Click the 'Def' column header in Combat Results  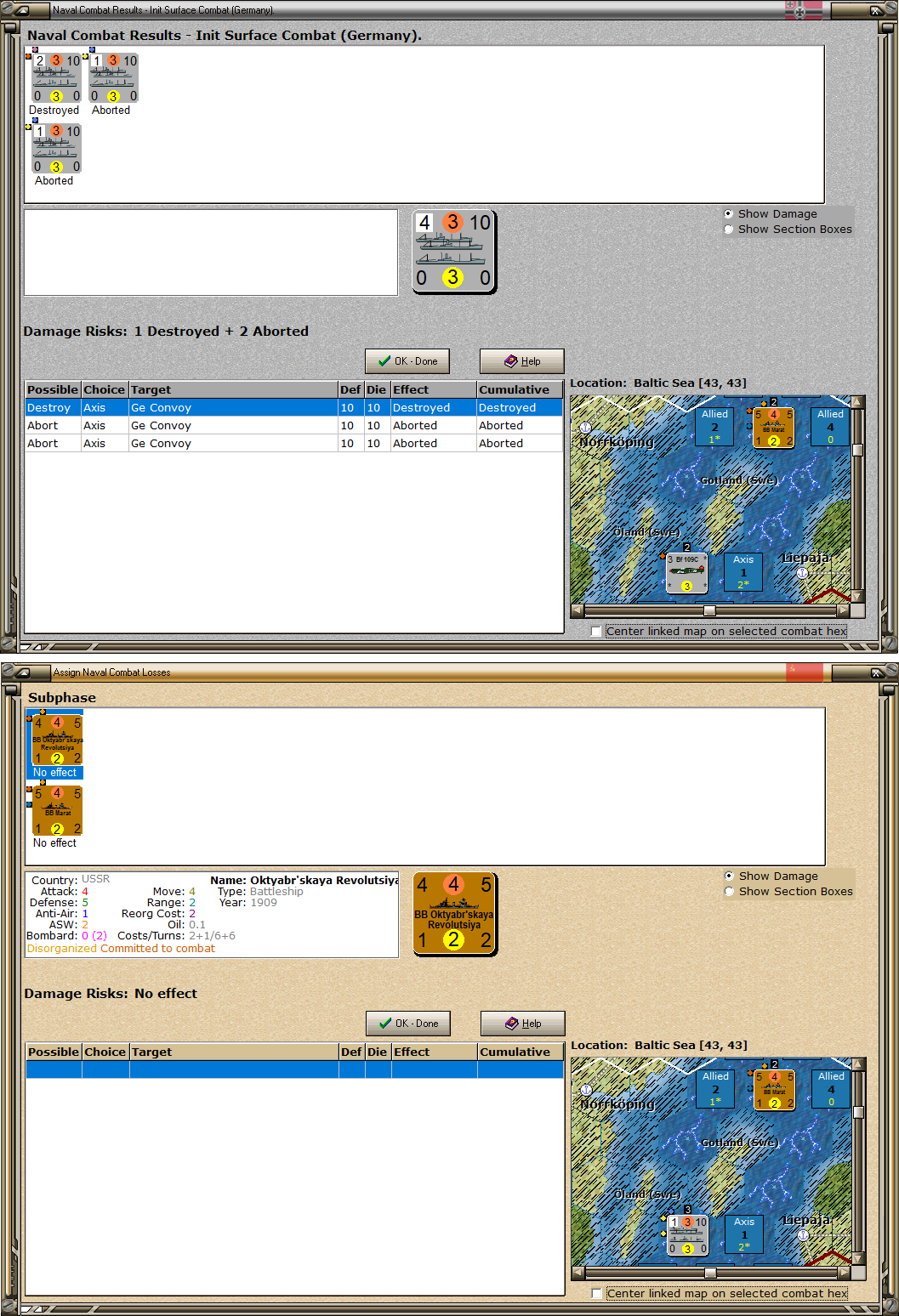coord(350,389)
